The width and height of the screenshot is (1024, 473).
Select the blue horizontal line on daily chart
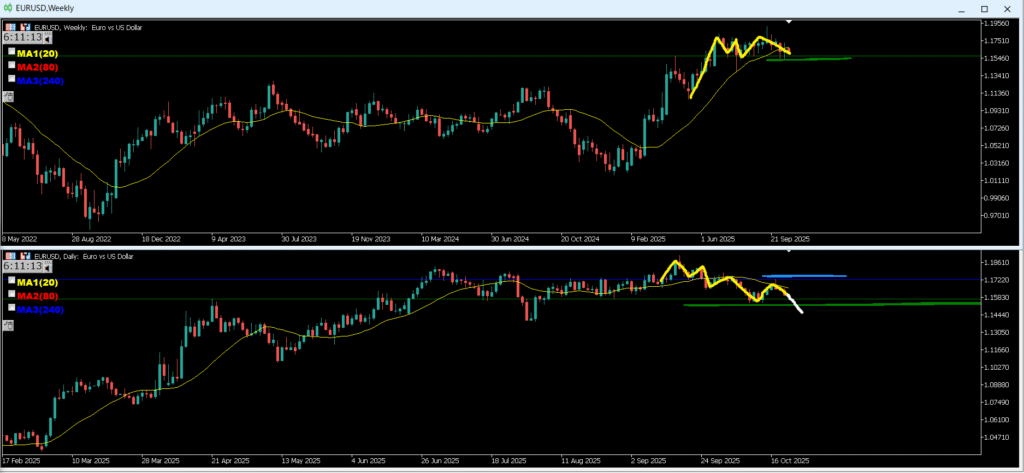[804, 276]
